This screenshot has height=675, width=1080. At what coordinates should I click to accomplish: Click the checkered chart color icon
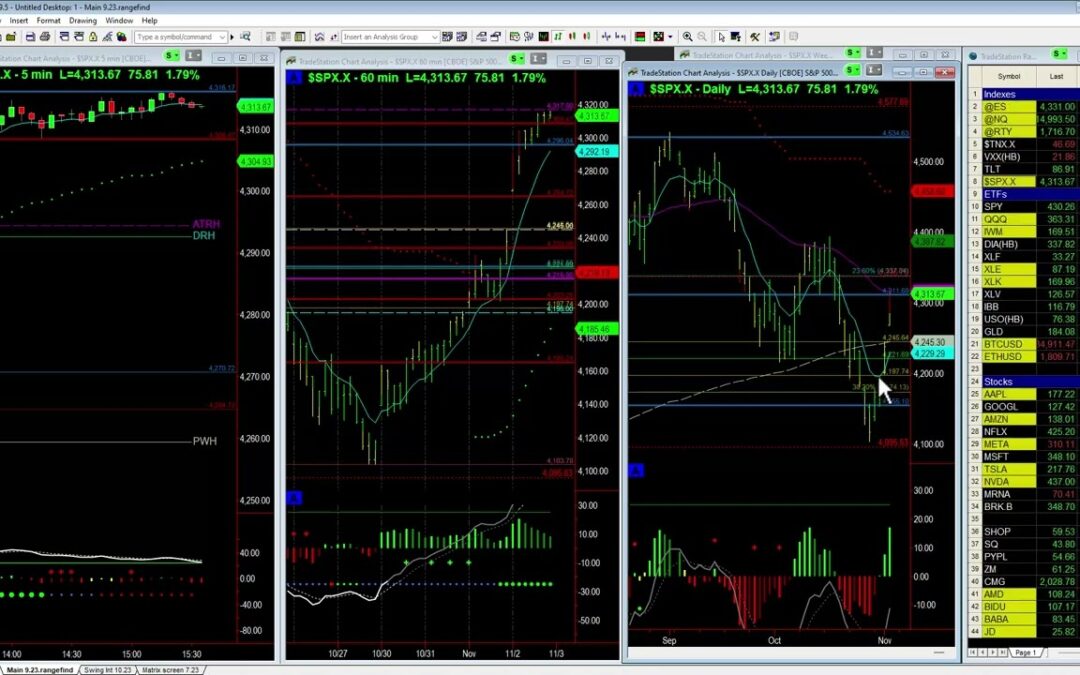658,37
